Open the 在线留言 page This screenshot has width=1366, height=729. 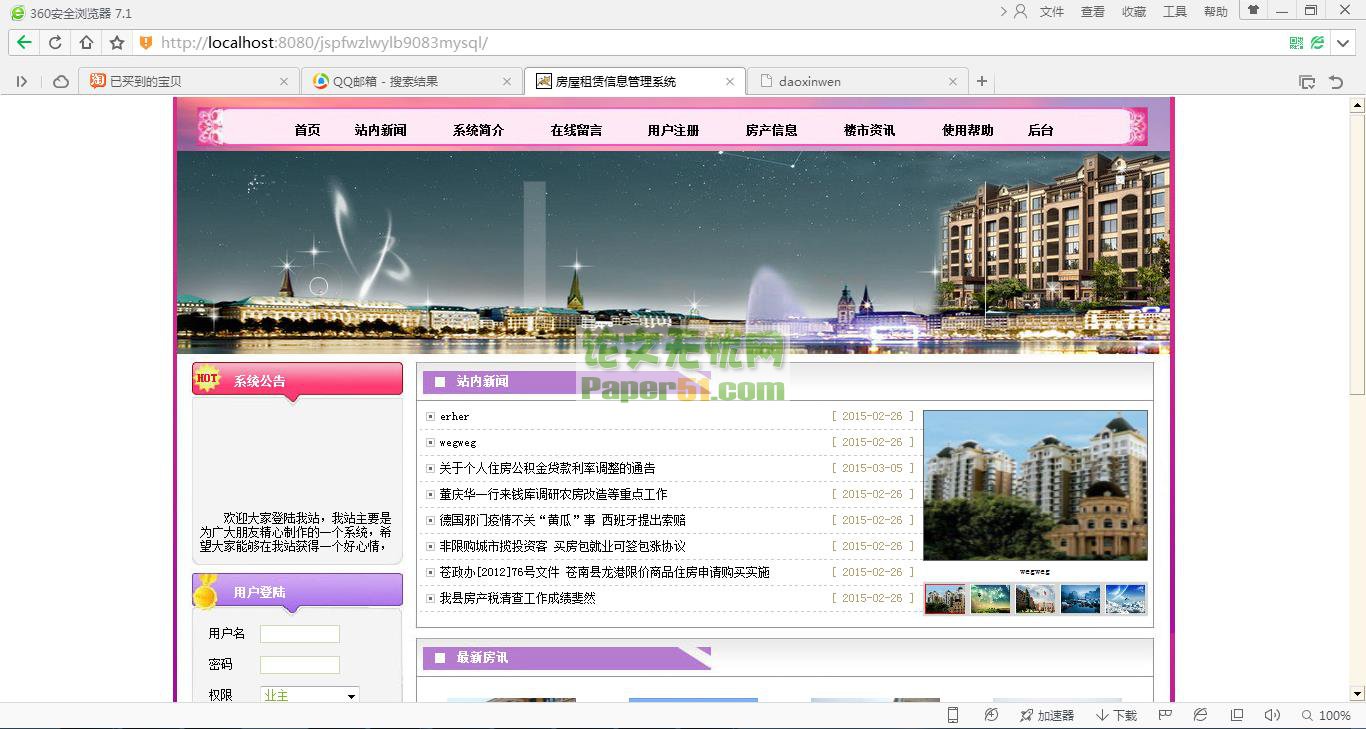click(576, 130)
